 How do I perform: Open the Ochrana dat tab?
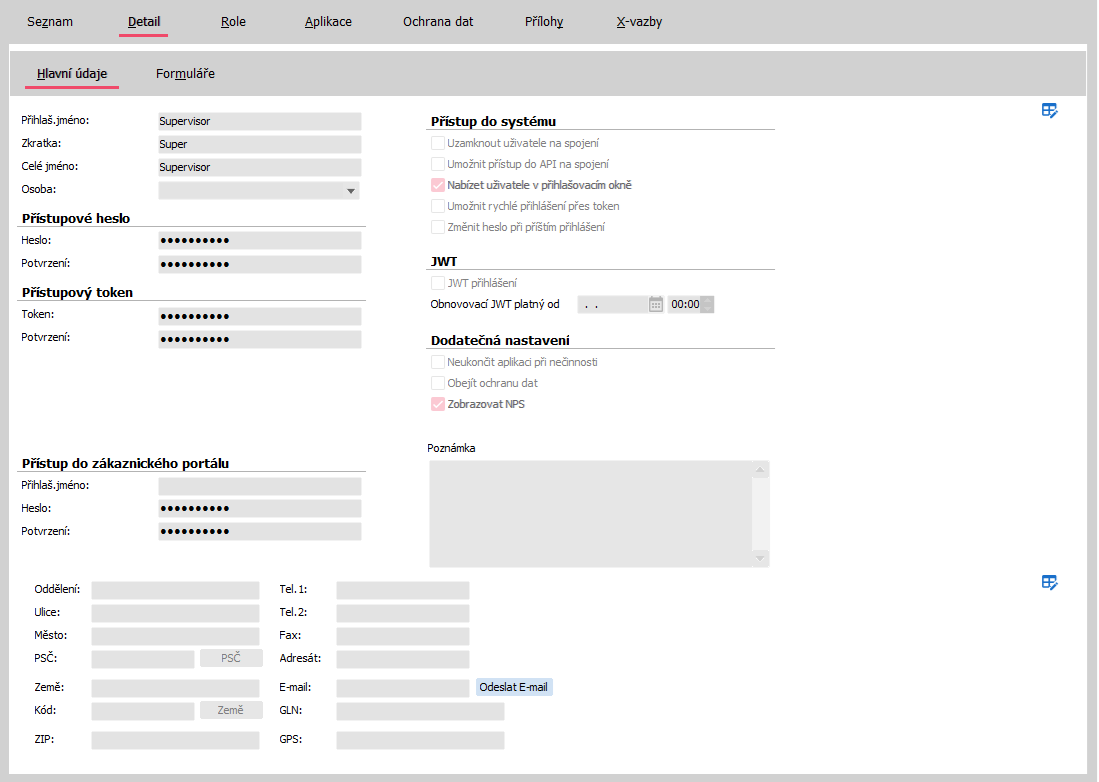click(x=438, y=21)
